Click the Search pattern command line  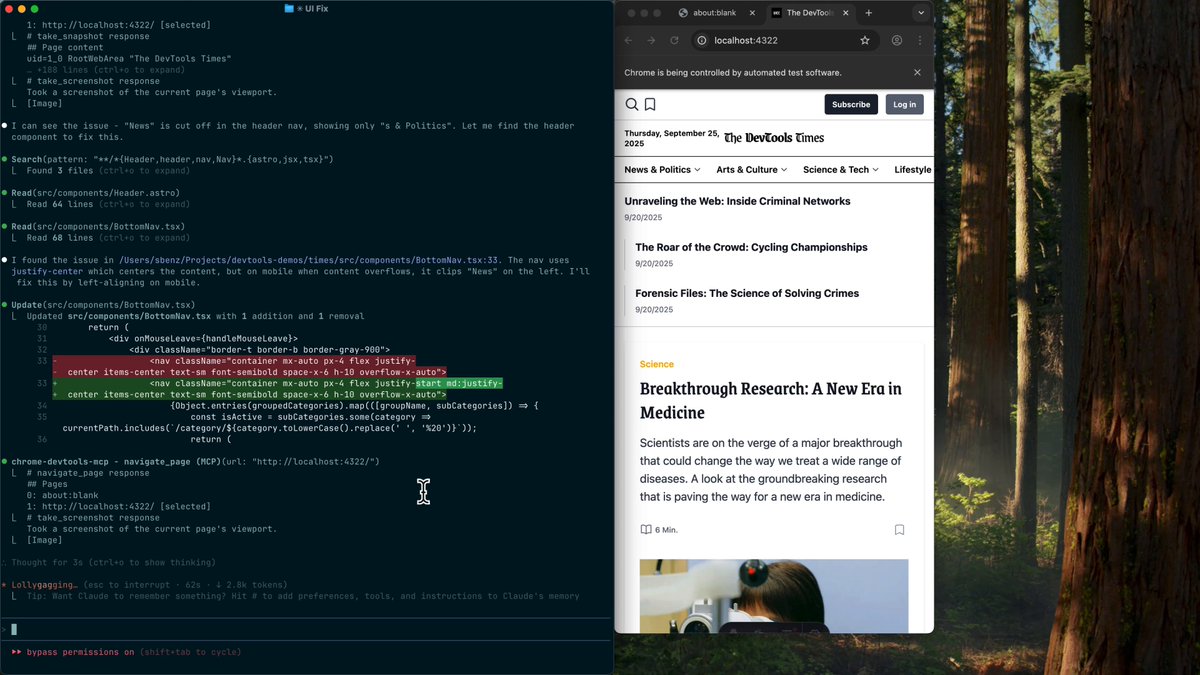point(172,159)
